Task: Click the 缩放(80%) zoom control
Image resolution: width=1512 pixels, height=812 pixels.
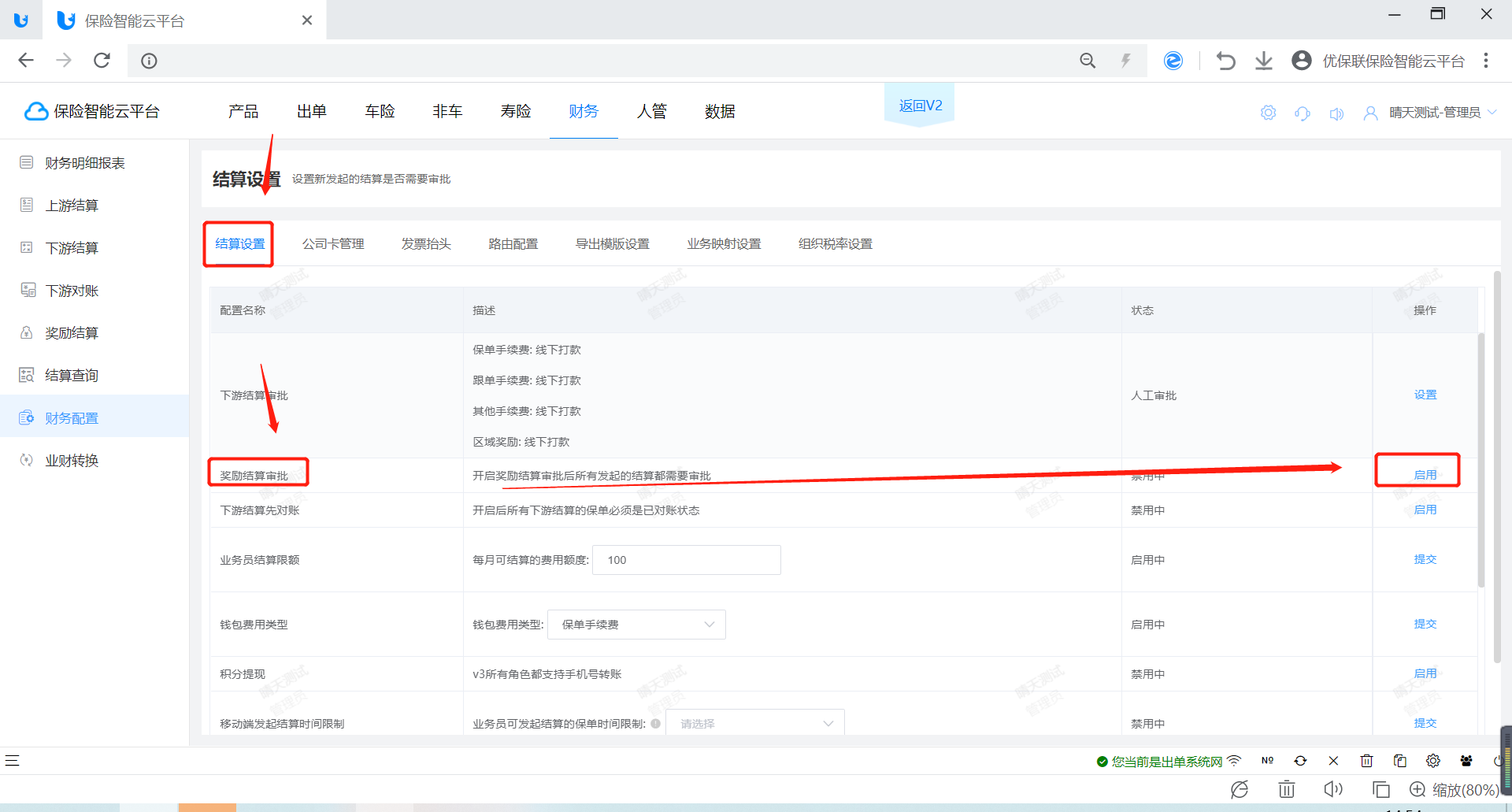Action: click(x=1454, y=789)
